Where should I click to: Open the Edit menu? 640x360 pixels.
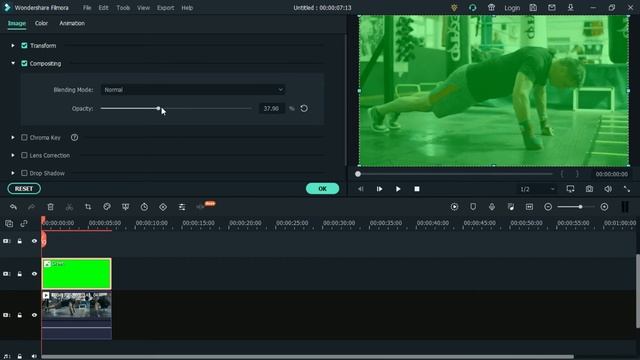103,8
